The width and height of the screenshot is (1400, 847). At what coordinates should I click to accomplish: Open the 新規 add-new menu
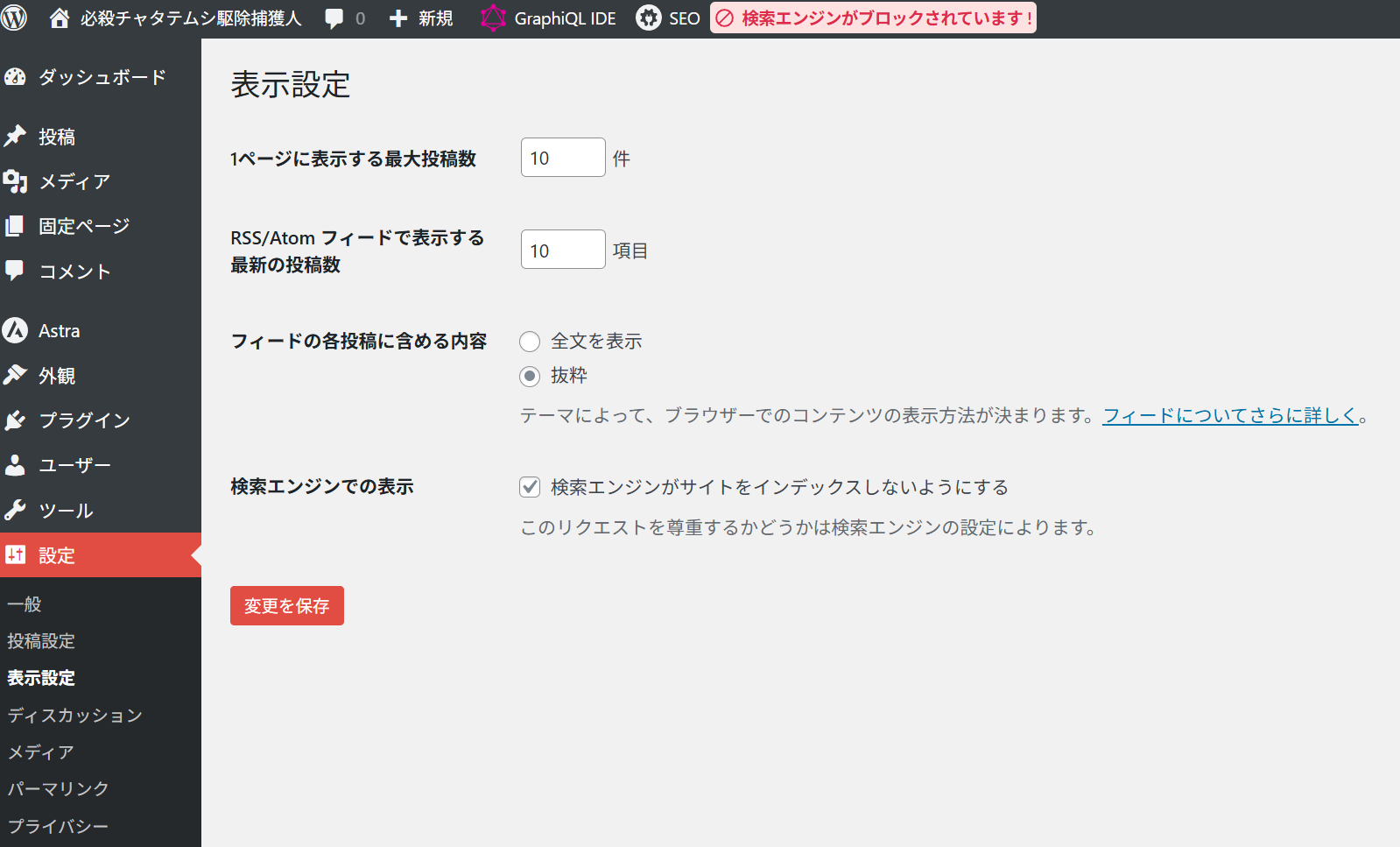click(x=421, y=18)
